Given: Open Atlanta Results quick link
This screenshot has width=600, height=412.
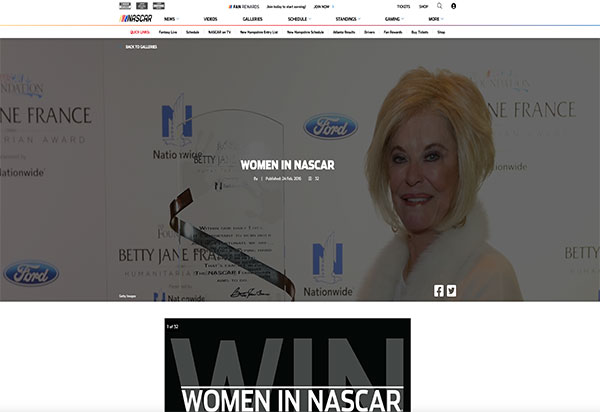Looking at the screenshot, I should tap(344, 32).
